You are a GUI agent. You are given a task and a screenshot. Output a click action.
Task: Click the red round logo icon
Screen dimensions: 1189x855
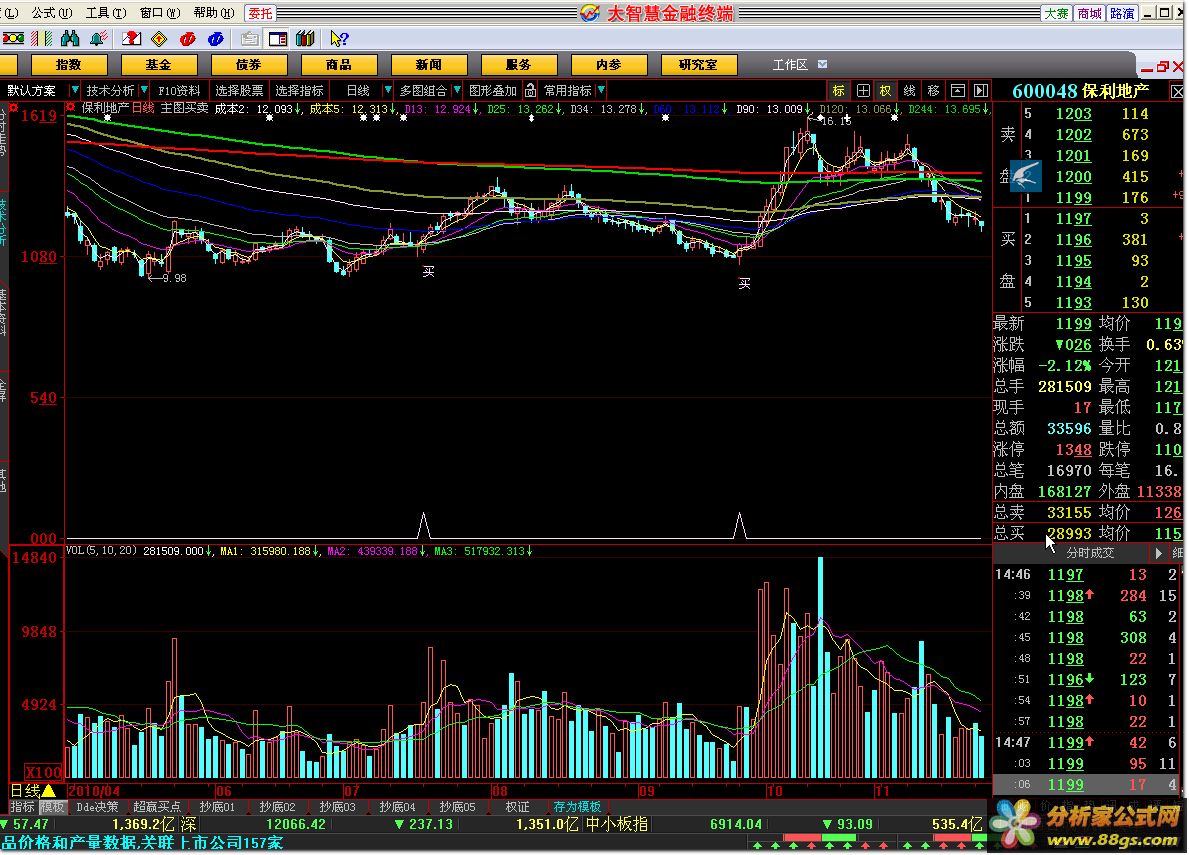click(x=187, y=39)
